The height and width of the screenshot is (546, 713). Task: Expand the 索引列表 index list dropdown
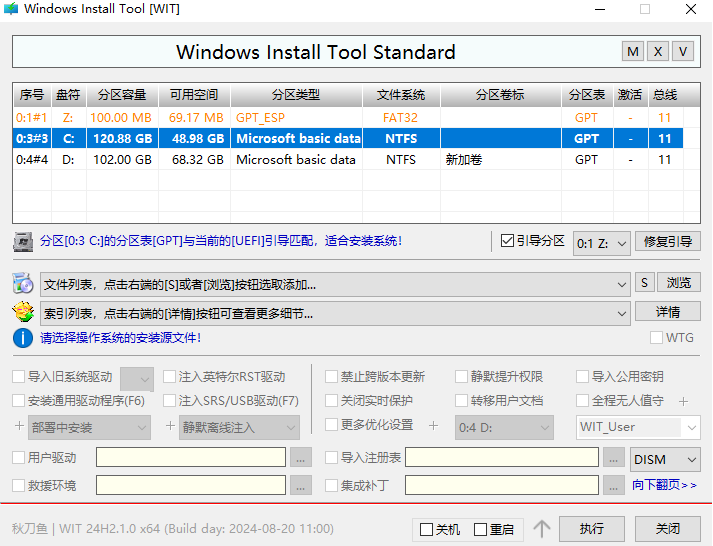[335, 314]
